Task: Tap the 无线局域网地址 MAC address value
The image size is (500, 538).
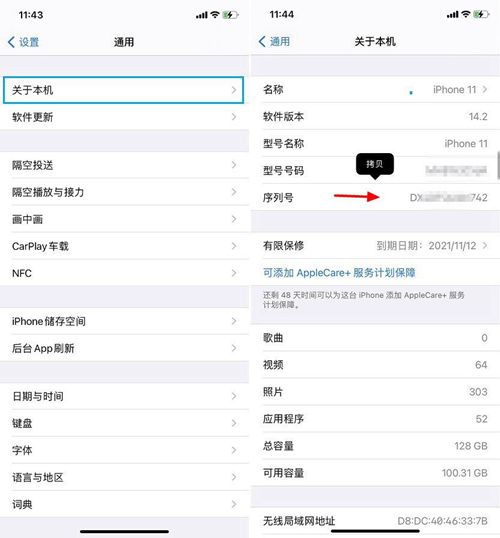Action: tap(442, 521)
